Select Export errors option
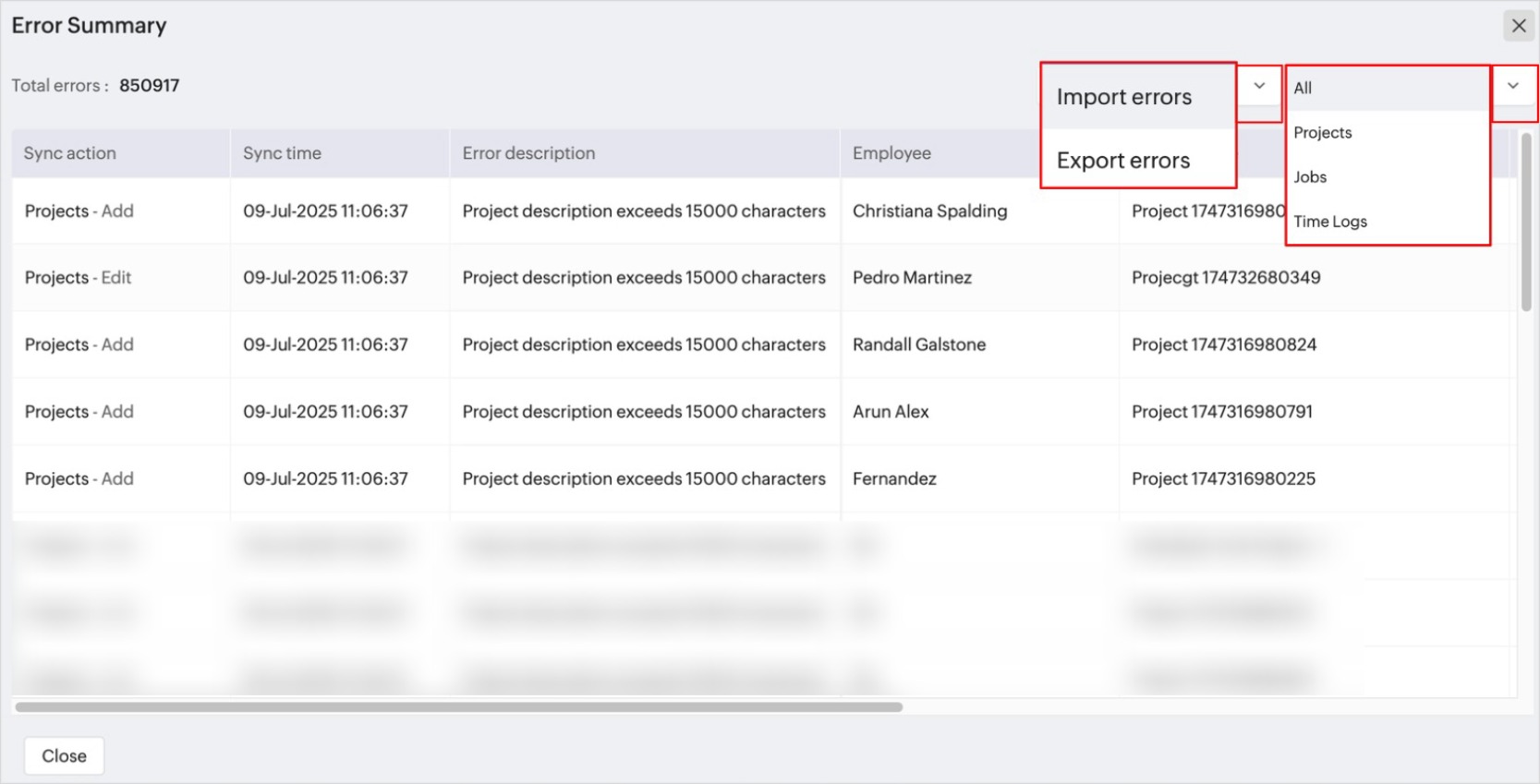The image size is (1540, 784). [1123, 161]
